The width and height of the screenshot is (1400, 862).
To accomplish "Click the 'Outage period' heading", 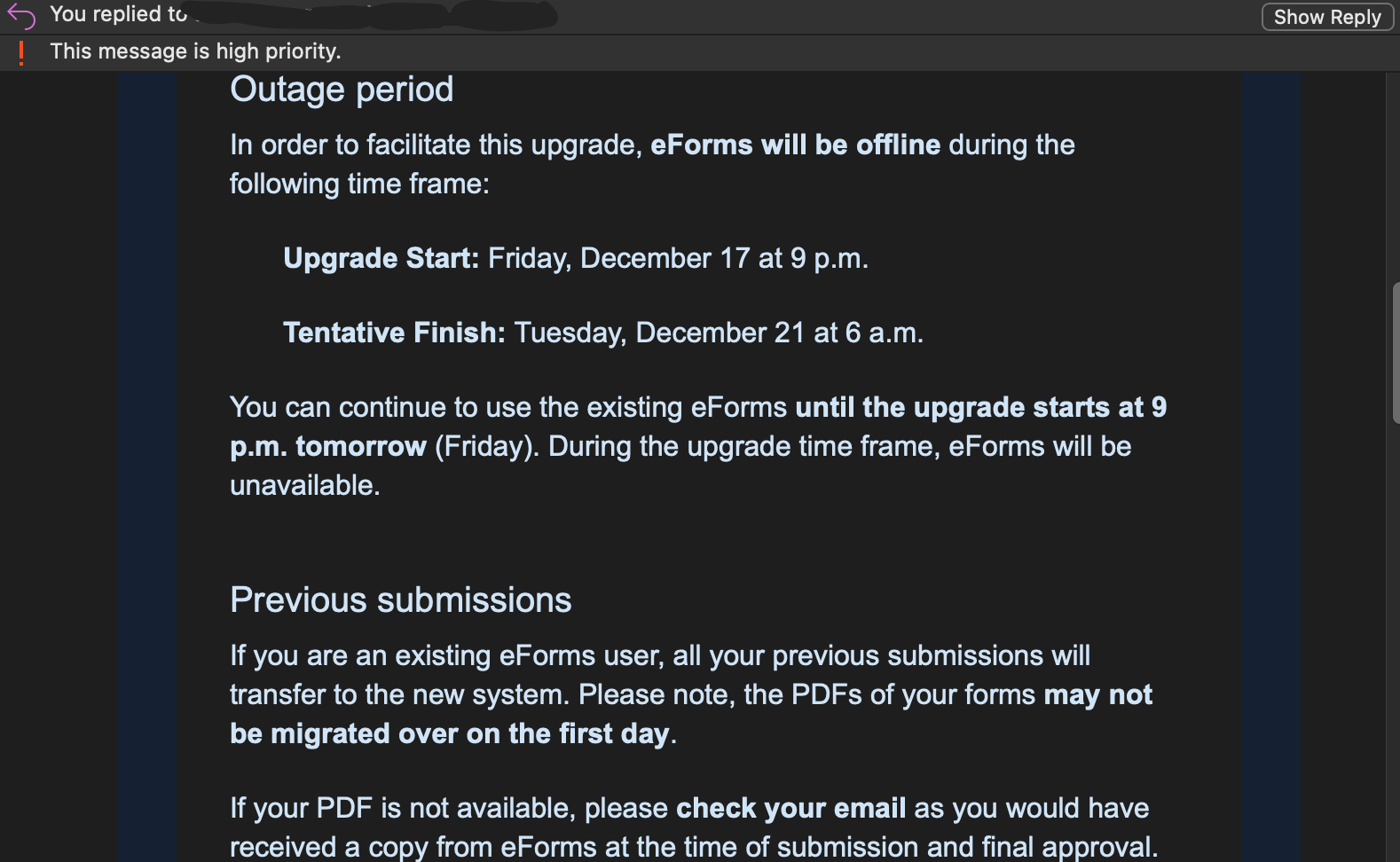I will click(342, 90).
